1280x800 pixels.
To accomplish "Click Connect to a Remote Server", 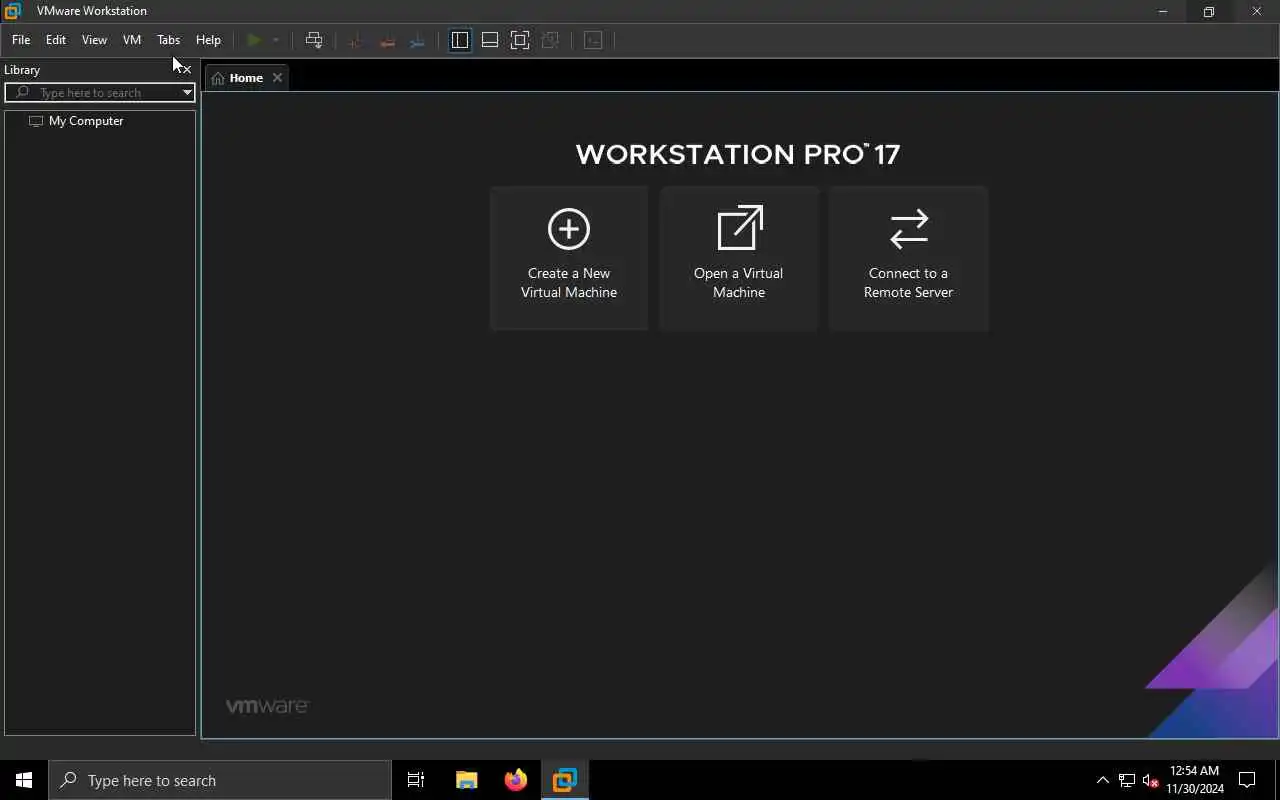I will click(x=909, y=258).
